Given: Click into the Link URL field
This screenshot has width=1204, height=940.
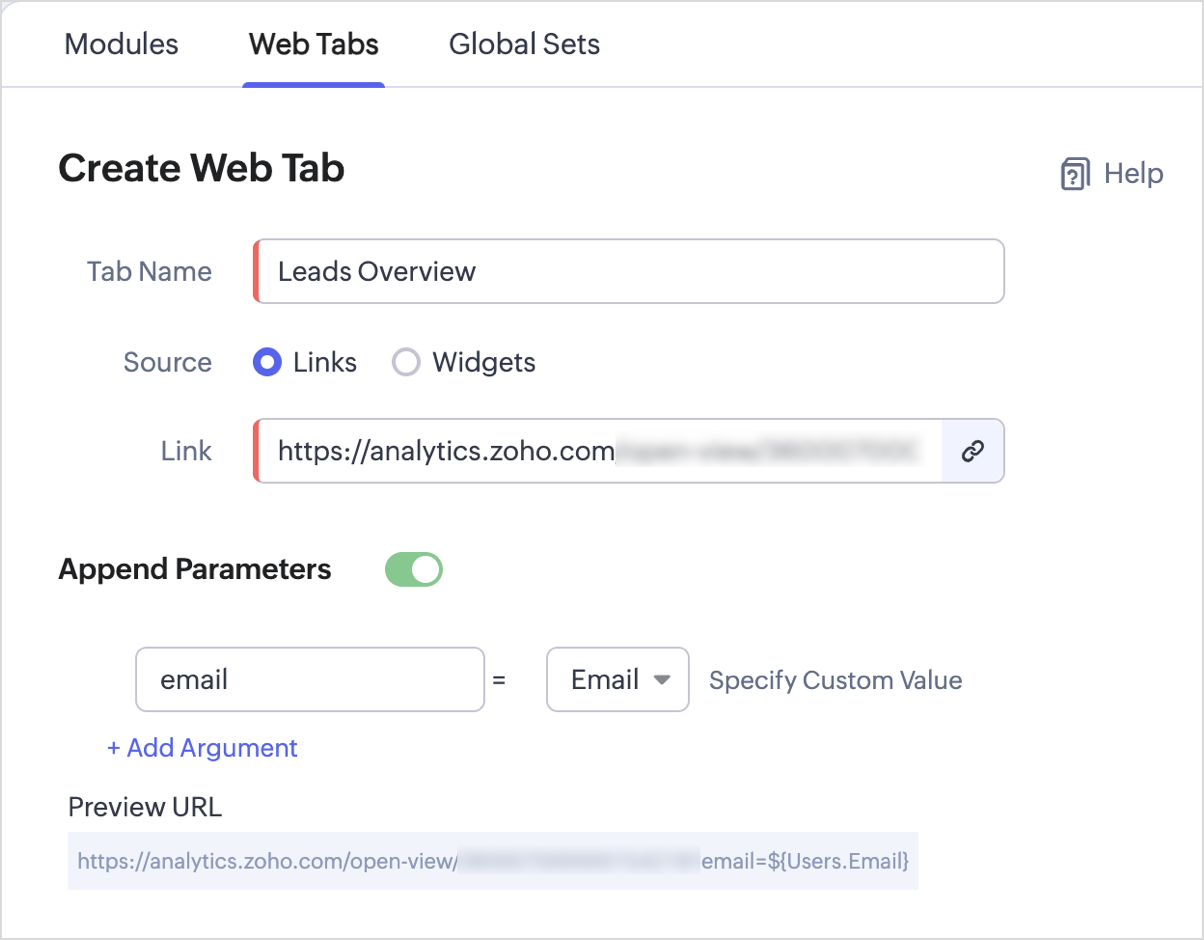Looking at the screenshot, I should (600, 451).
